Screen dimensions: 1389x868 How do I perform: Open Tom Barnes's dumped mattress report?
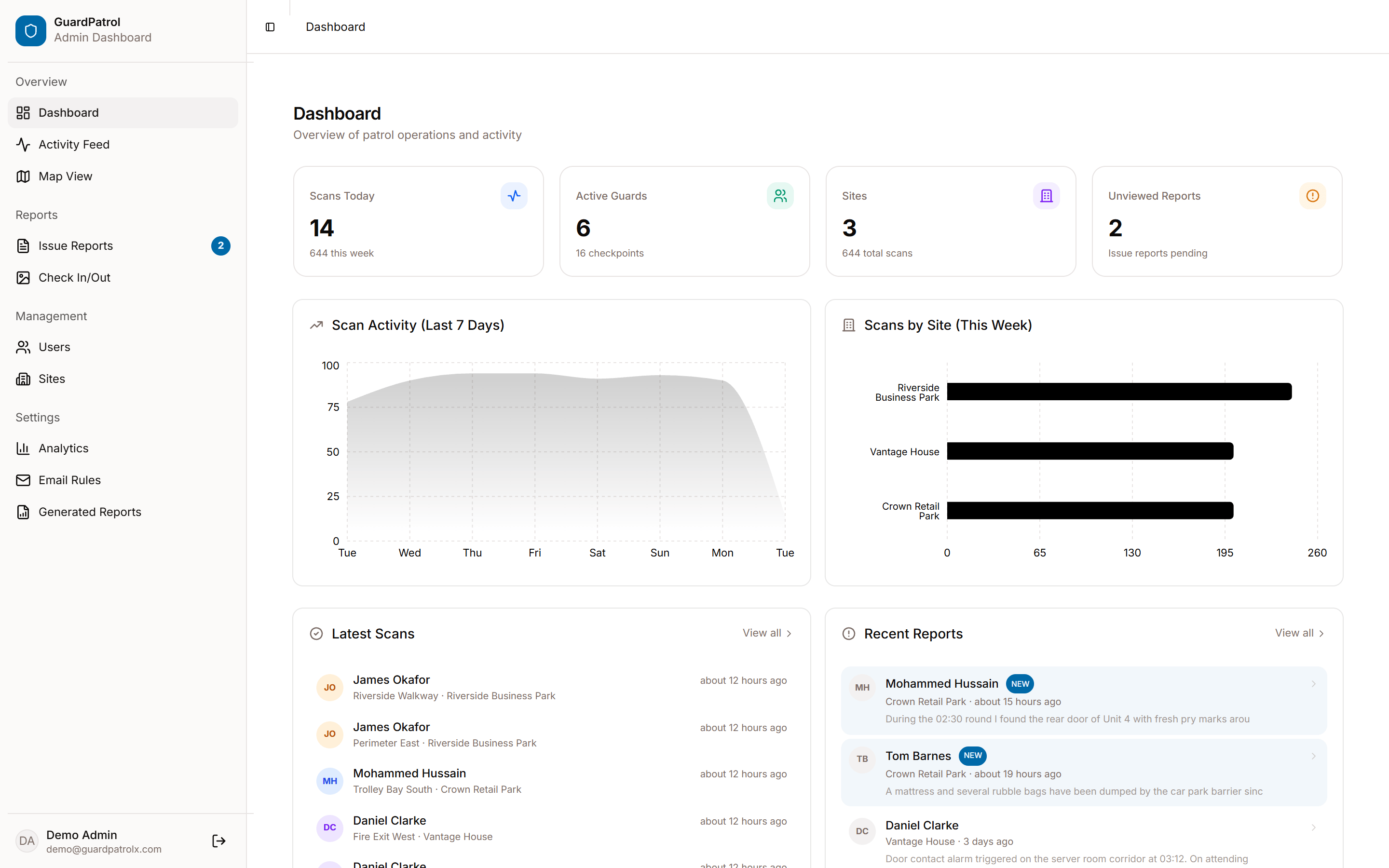point(1084,773)
